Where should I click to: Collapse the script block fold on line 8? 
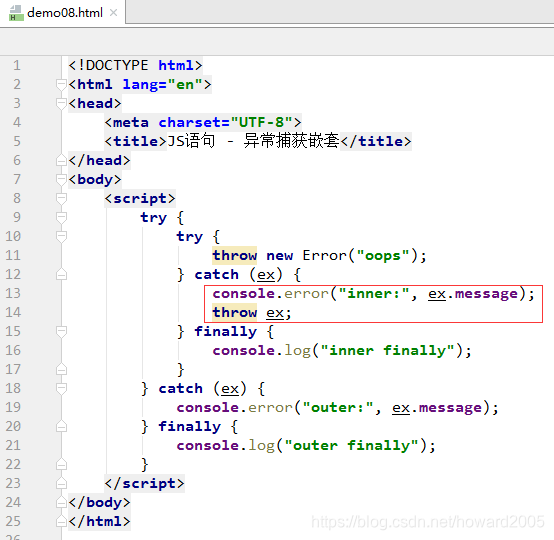(61, 199)
